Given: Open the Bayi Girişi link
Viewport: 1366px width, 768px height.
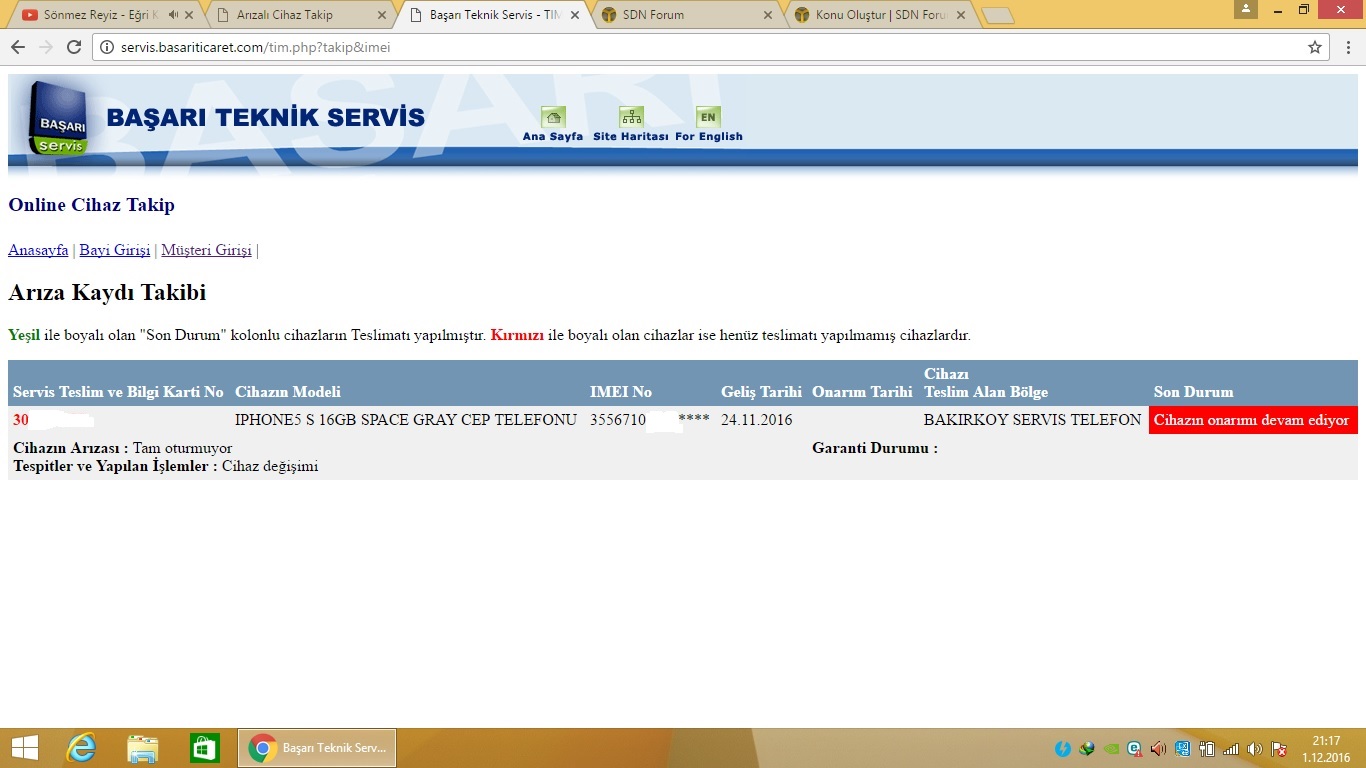Looking at the screenshot, I should [115, 250].
